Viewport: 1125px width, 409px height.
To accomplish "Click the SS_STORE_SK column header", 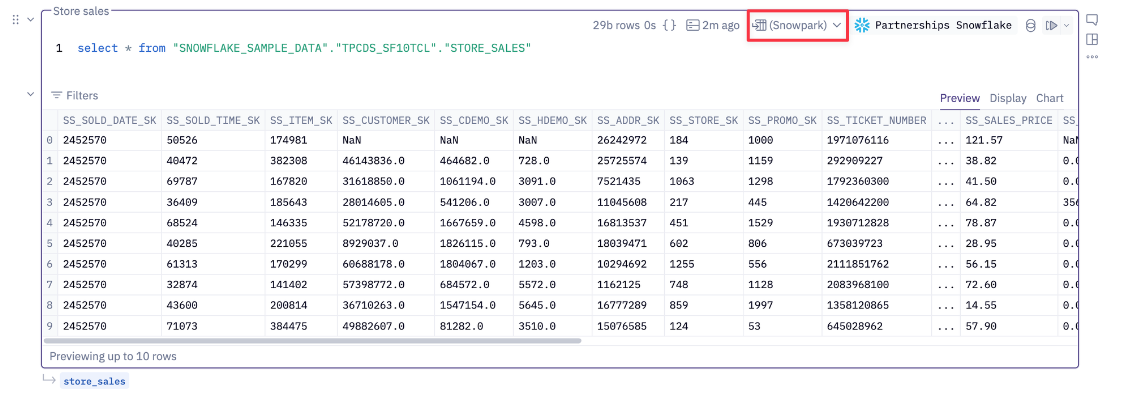I will tap(703, 121).
